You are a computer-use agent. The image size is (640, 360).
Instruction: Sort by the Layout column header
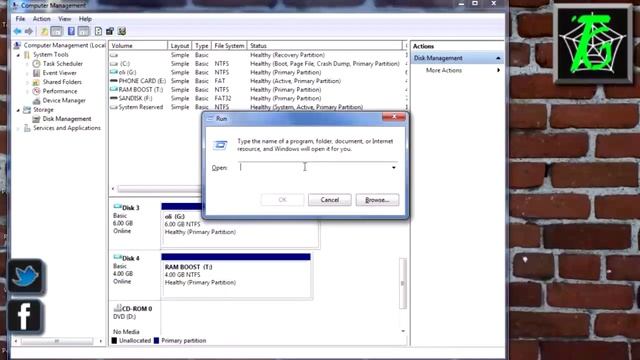[x=180, y=46]
